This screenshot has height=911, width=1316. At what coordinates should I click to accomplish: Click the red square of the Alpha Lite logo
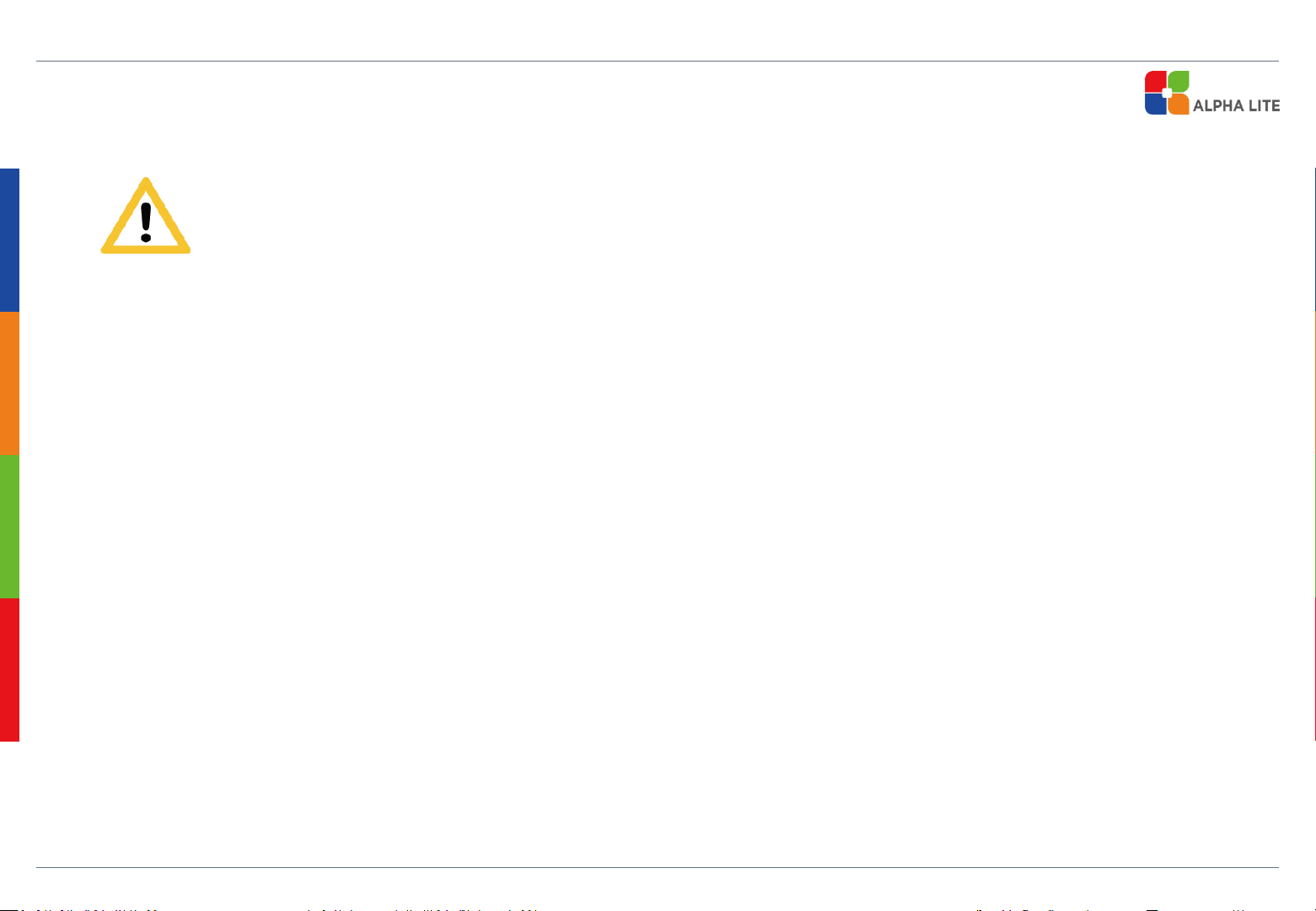click(x=1155, y=81)
